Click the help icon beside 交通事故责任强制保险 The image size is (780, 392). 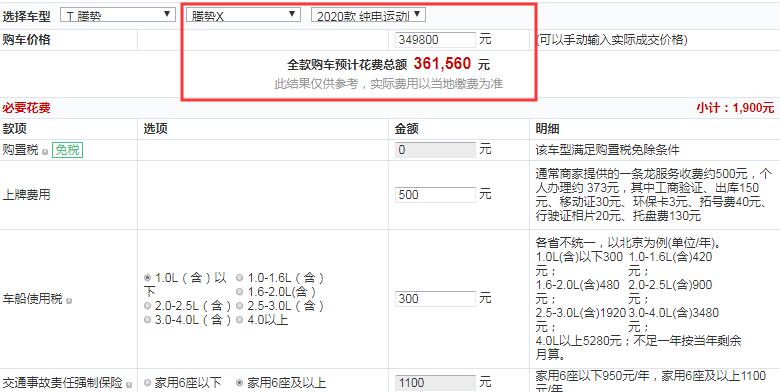pyautogui.click(x=129, y=385)
